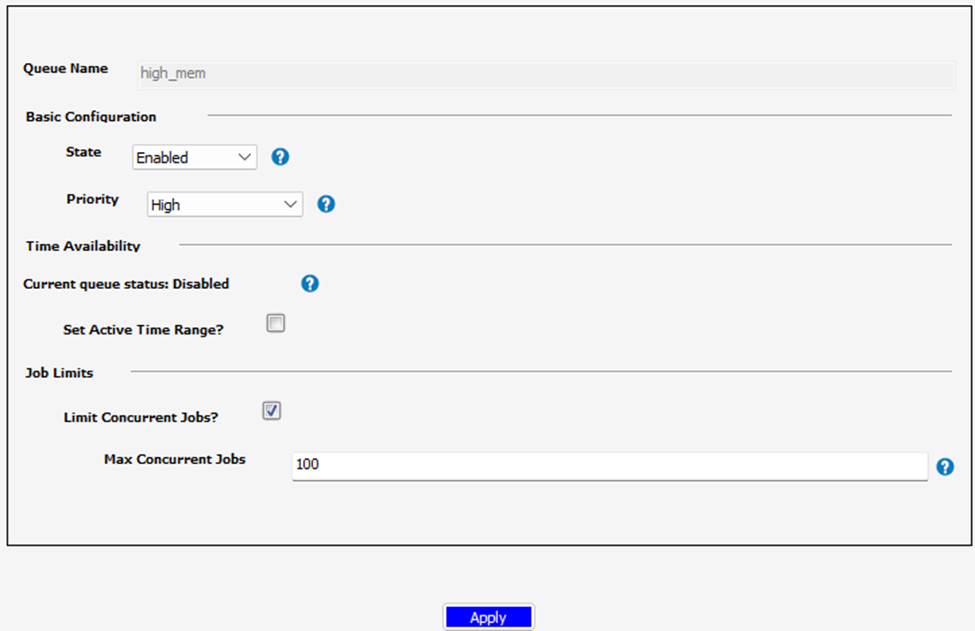The image size is (975, 631).
Task: Click the Apply button
Action: [488, 616]
